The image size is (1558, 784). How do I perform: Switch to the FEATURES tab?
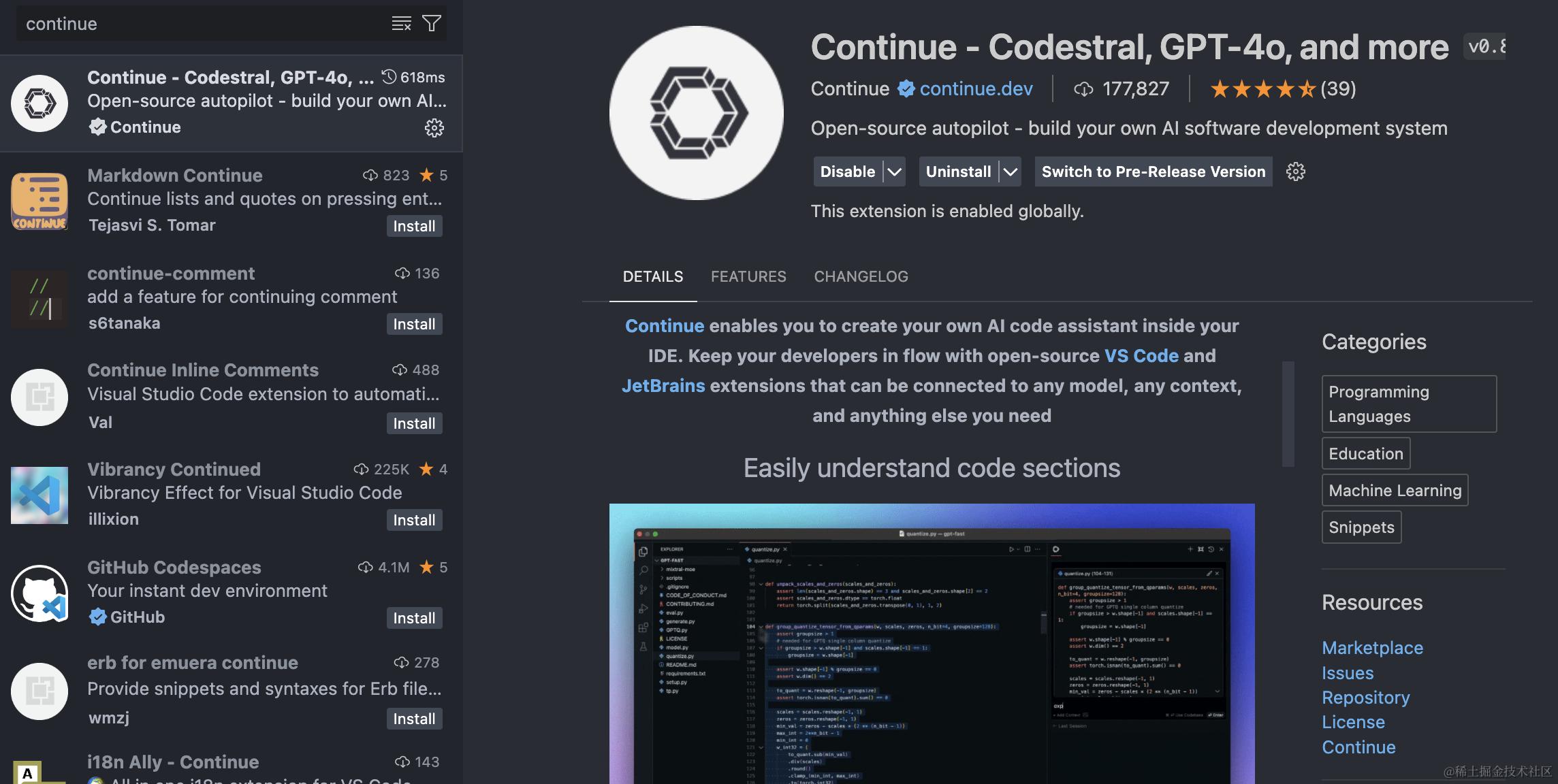(748, 276)
